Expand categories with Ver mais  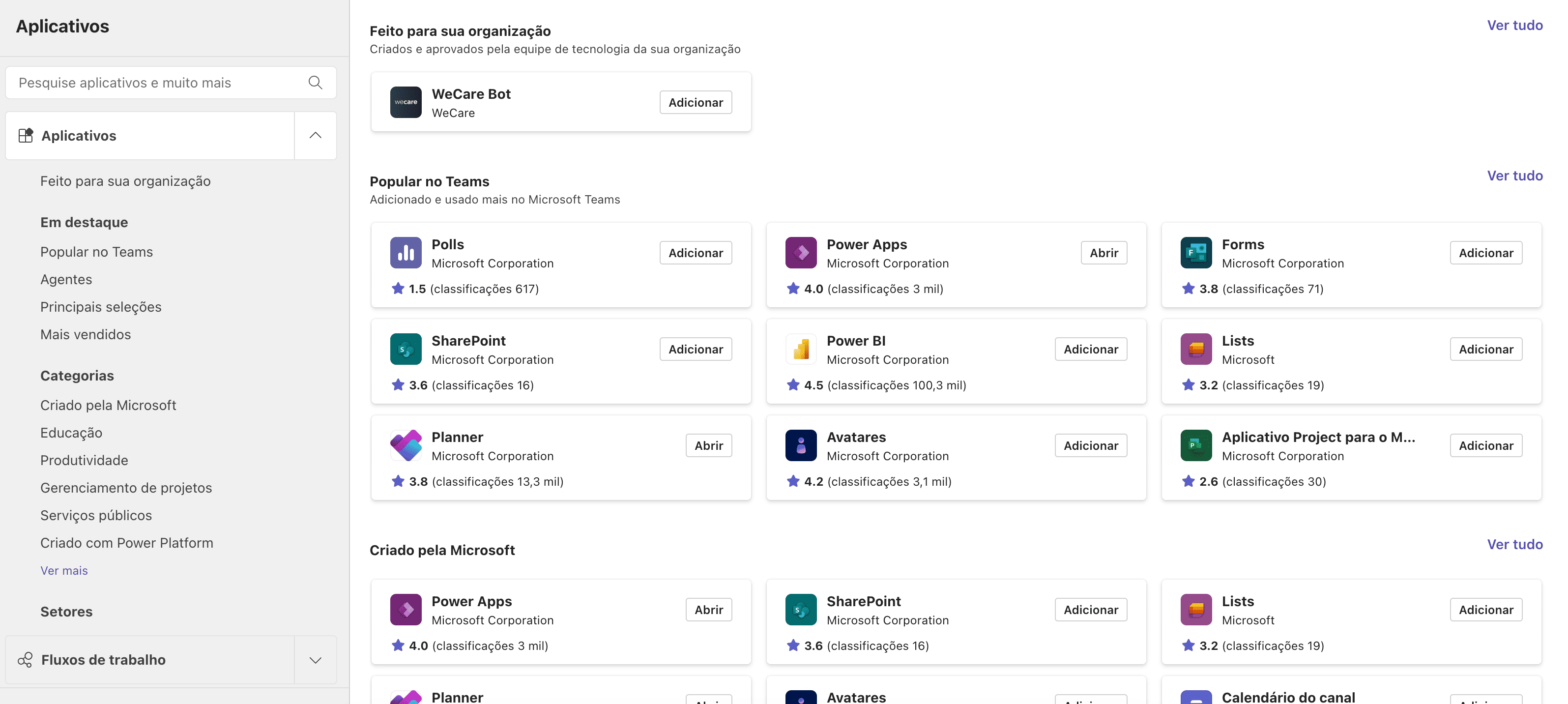pos(64,570)
